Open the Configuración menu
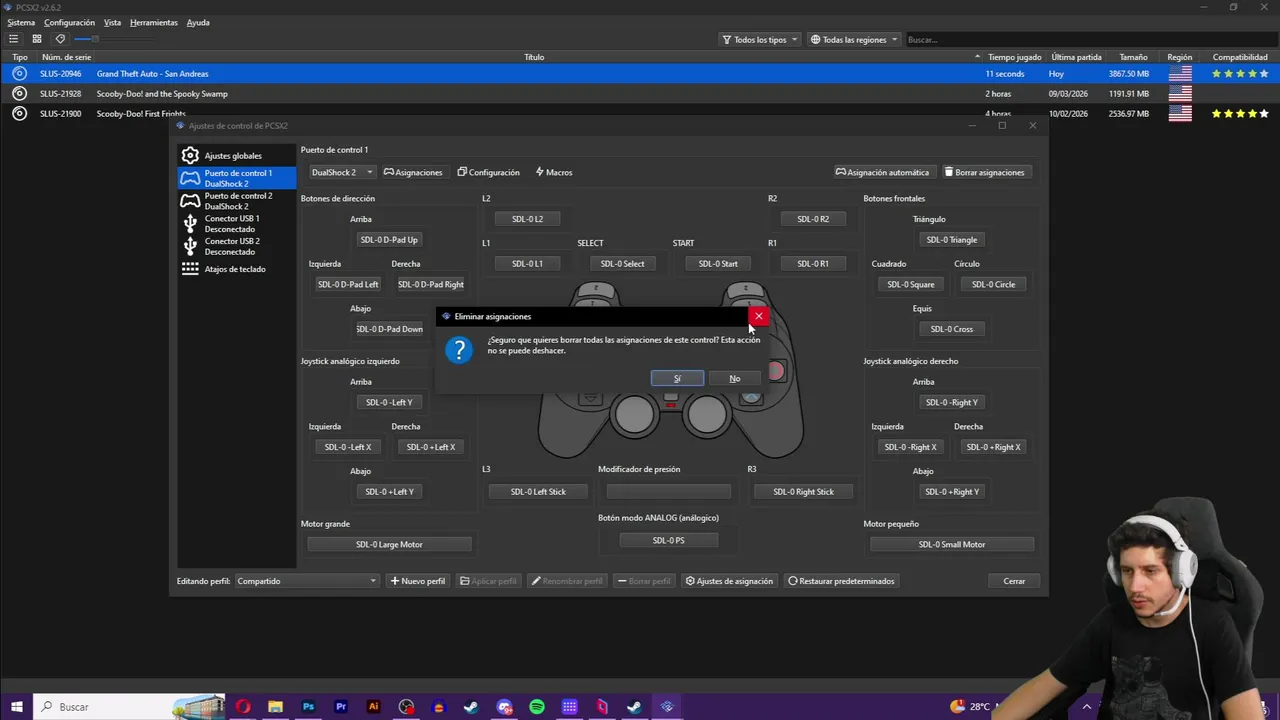The height and width of the screenshot is (720, 1280). (69, 22)
